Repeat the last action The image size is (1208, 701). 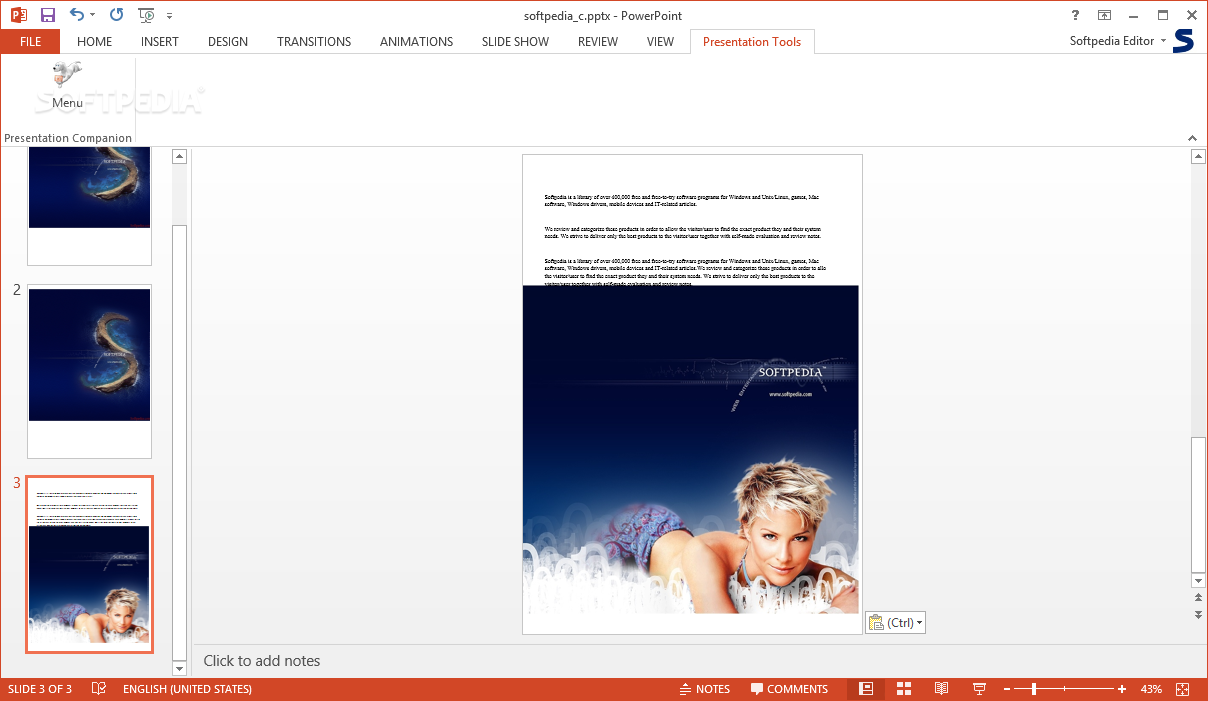117,15
